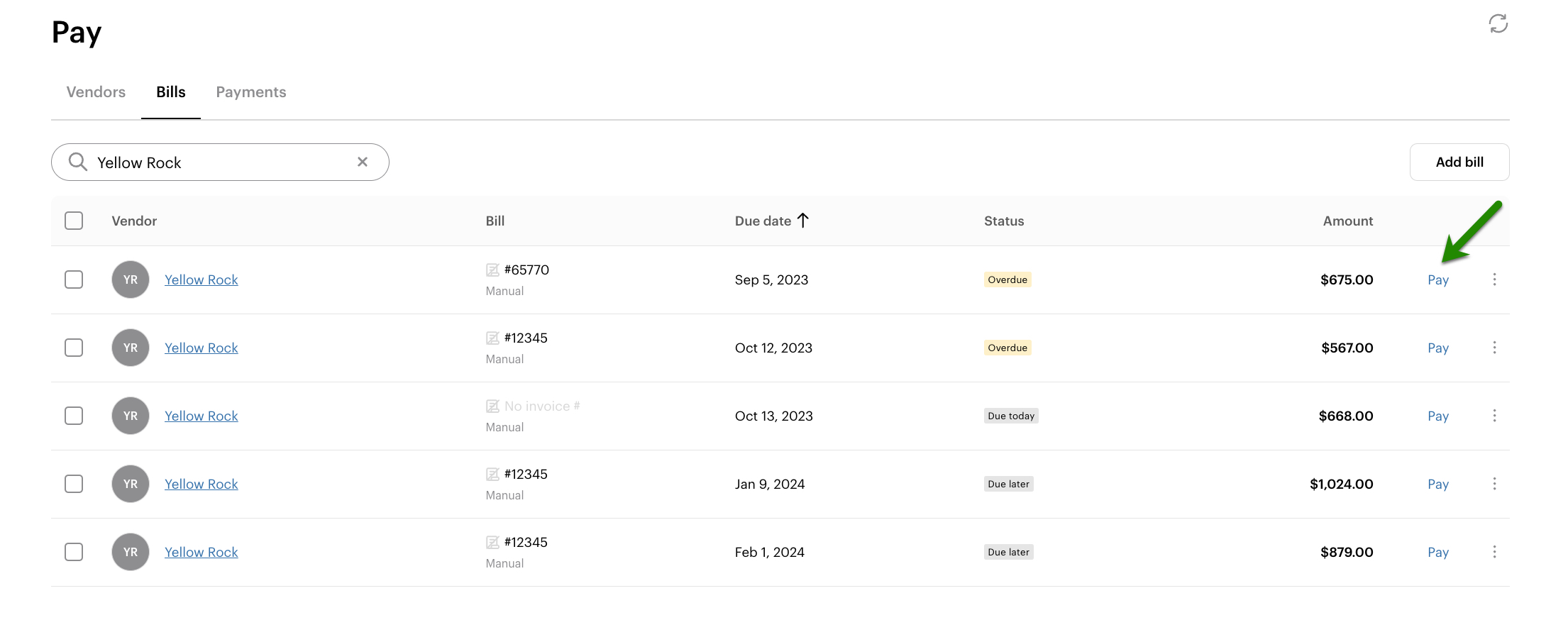Click the search magnifier icon
1568x620 pixels.
pyautogui.click(x=77, y=162)
